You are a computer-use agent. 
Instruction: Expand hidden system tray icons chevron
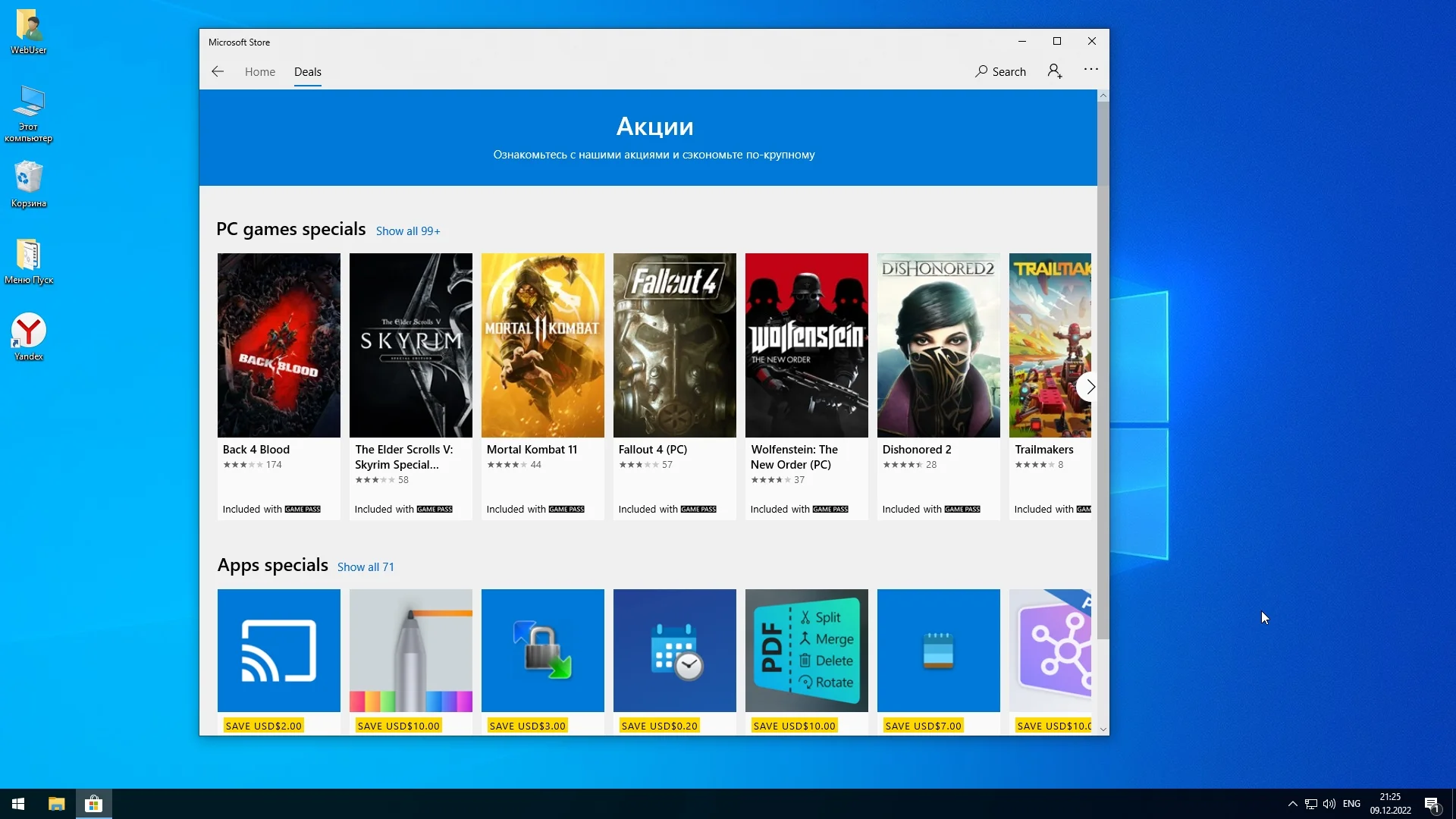[x=1292, y=804]
